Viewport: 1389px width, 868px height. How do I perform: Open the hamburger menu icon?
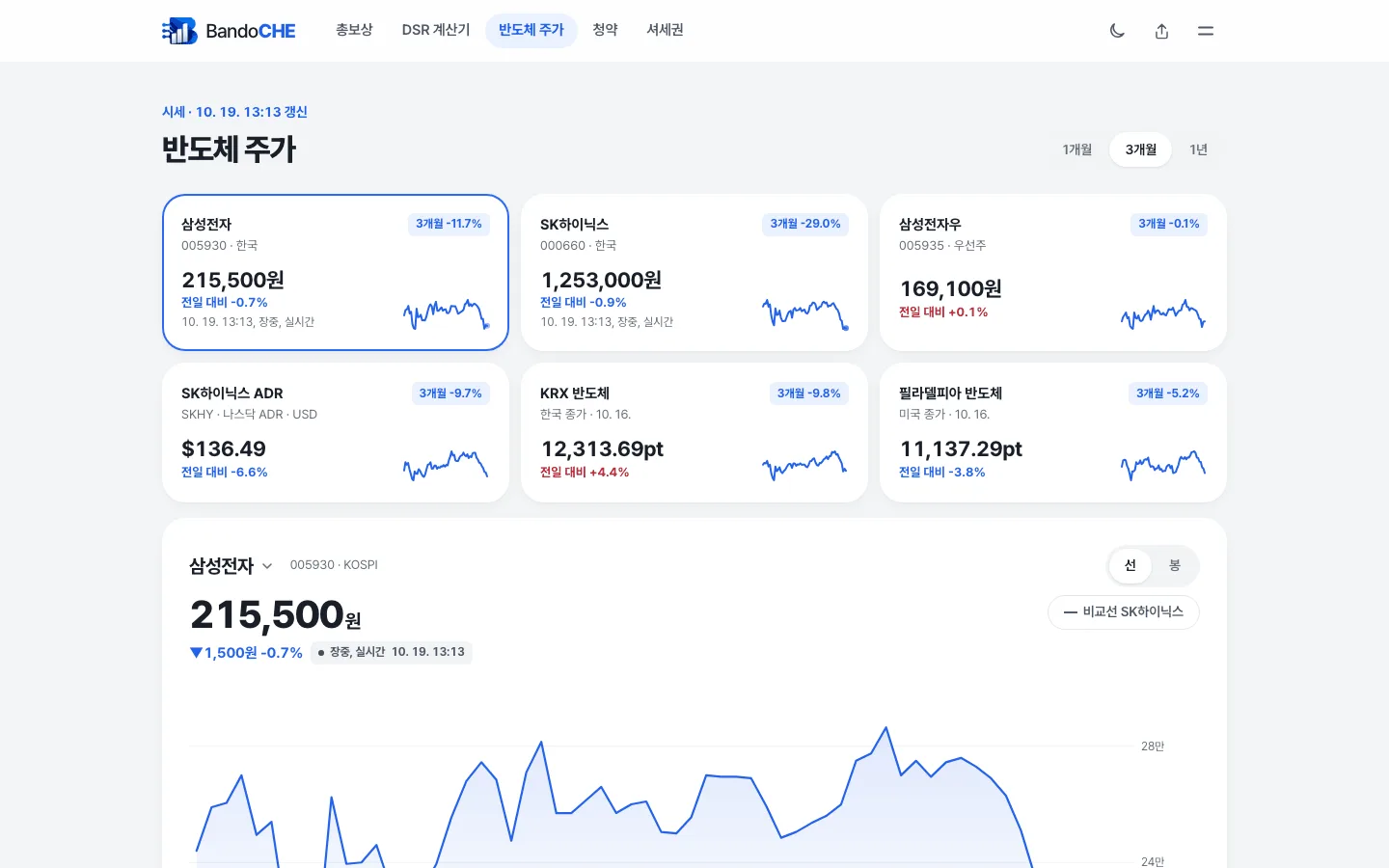1206,31
